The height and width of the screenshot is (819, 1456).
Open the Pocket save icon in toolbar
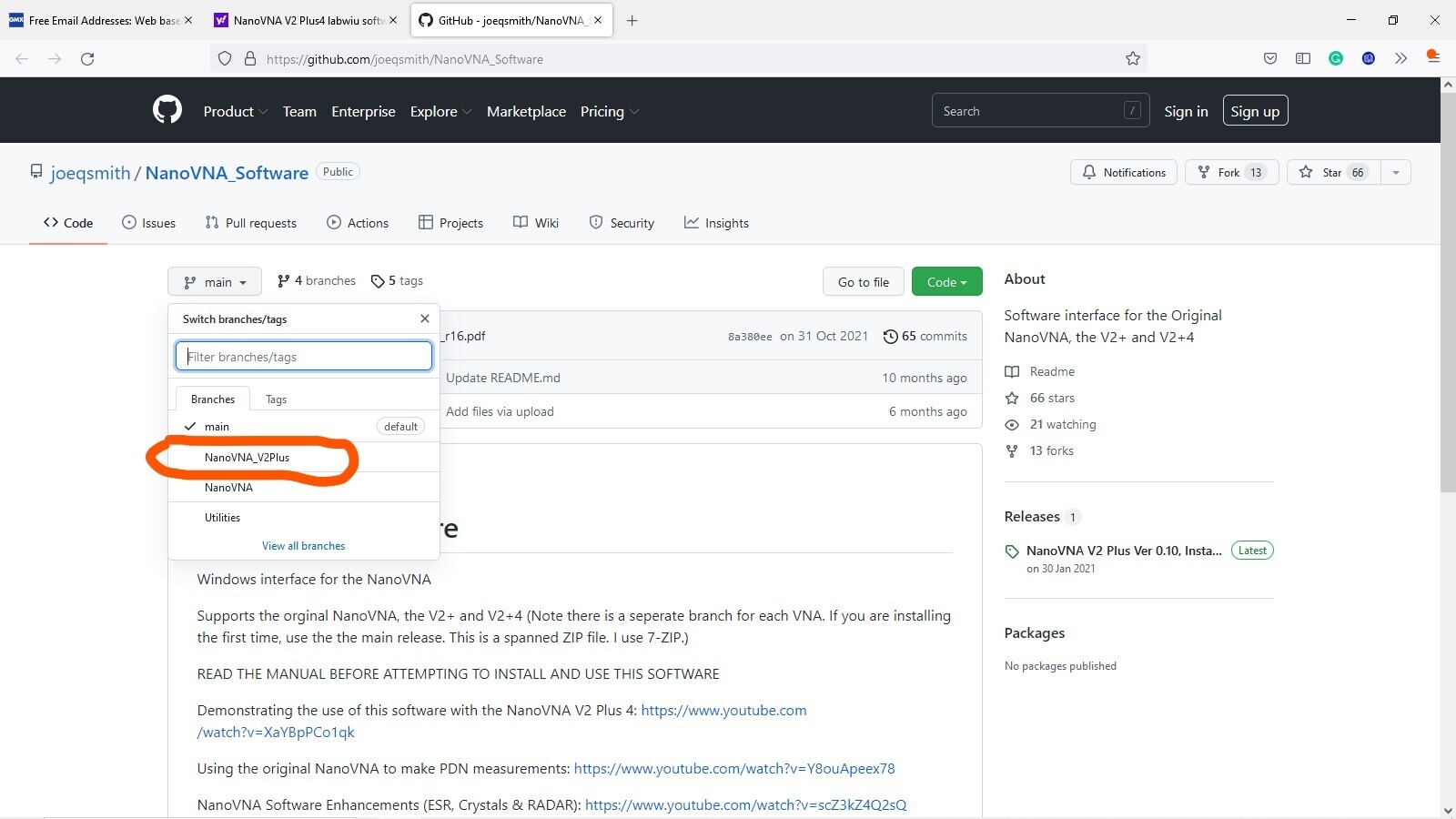point(1270,58)
